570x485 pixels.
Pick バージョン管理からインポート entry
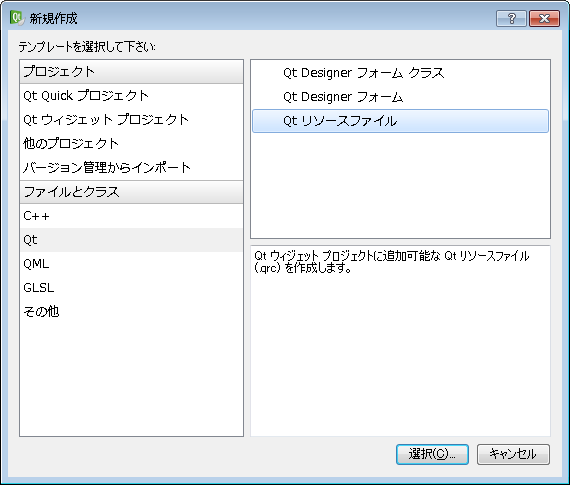click(x=131, y=168)
